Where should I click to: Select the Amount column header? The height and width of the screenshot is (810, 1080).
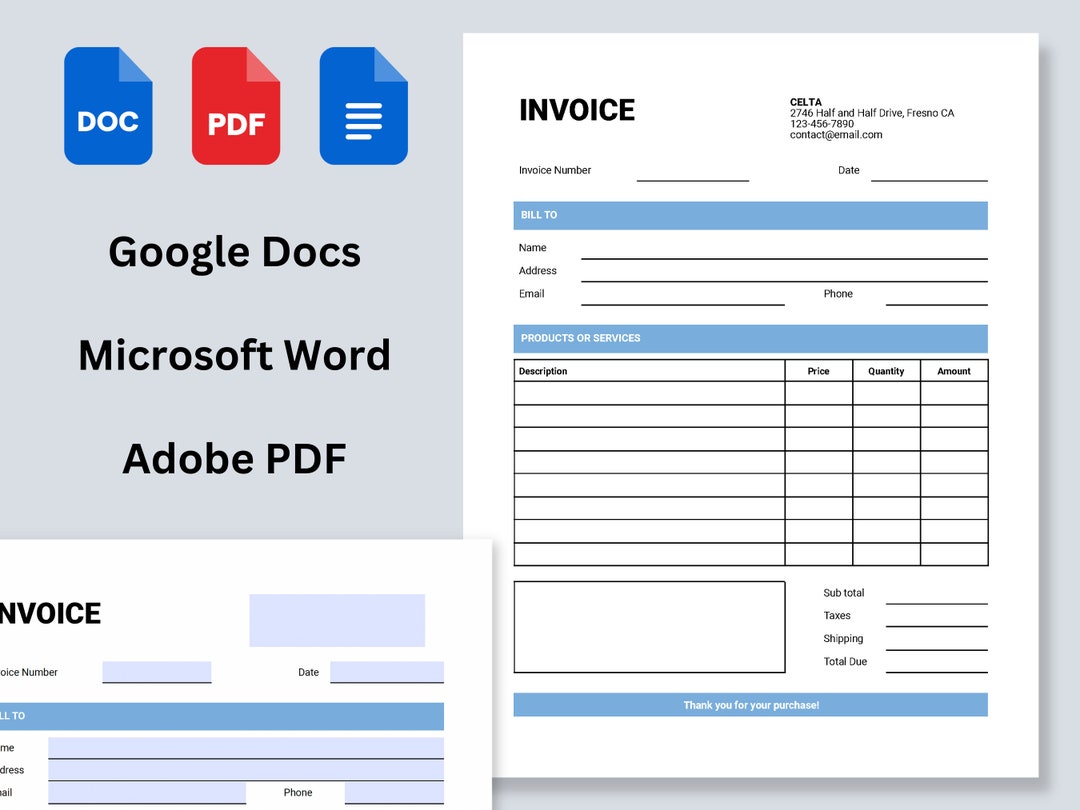954,371
